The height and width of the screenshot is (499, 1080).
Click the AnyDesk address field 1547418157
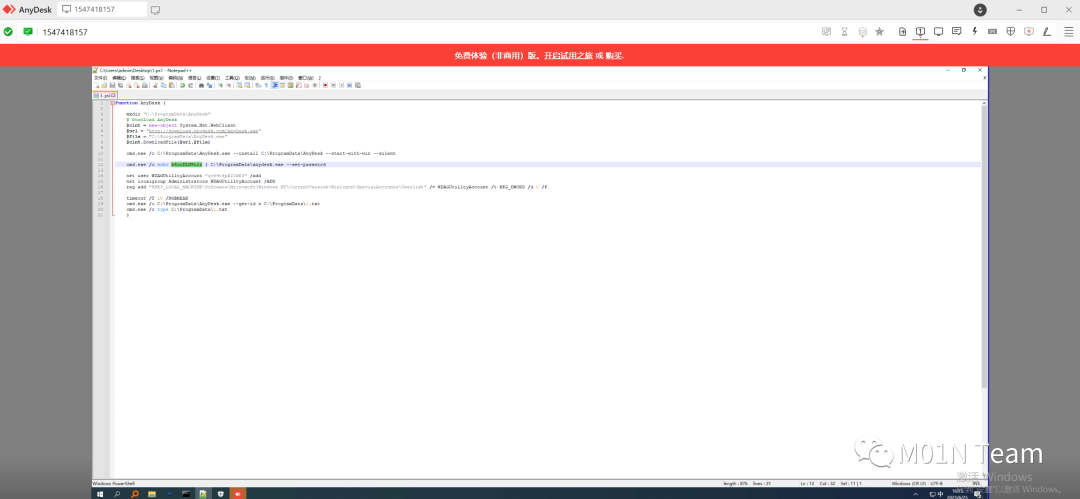point(65,32)
